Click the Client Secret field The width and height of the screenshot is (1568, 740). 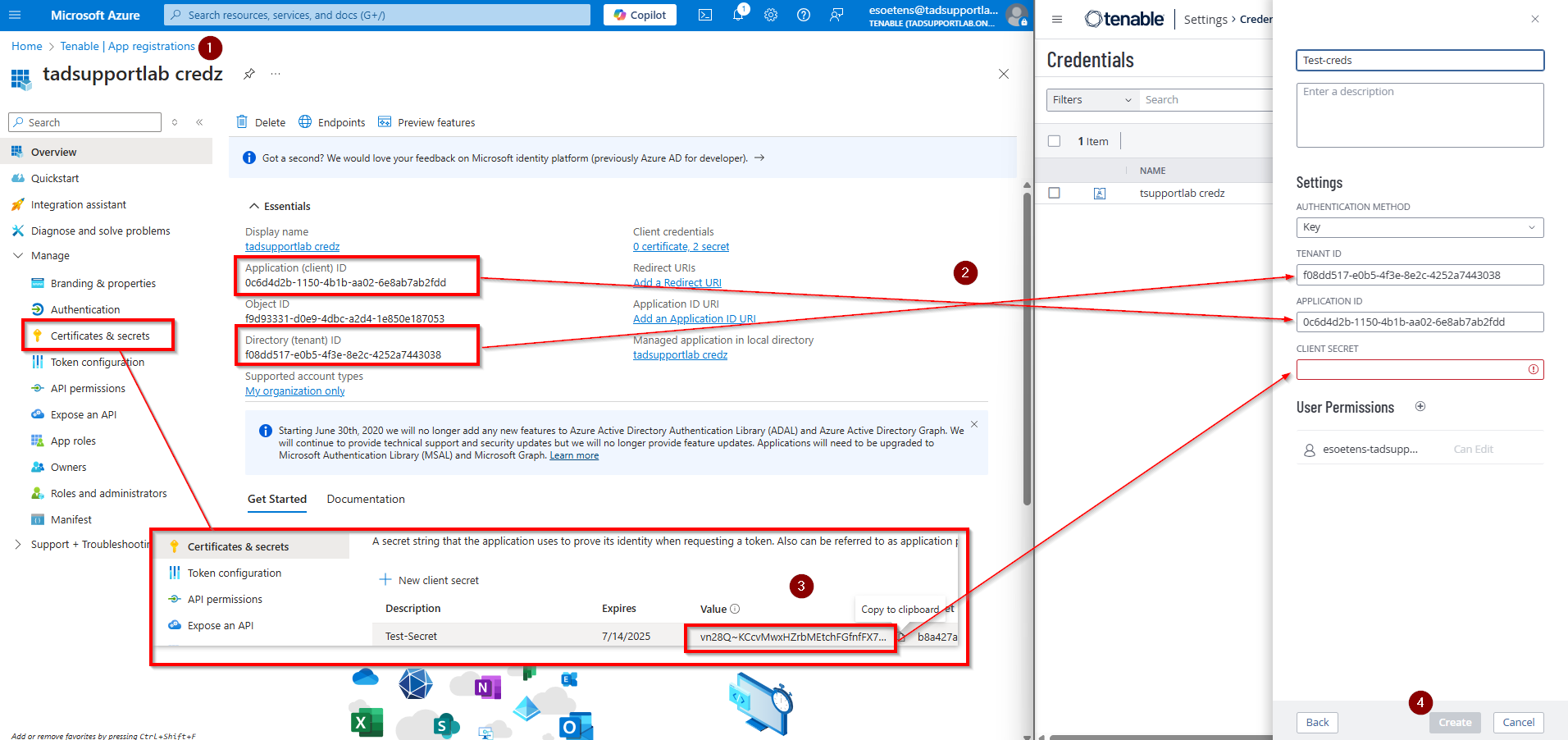coord(1420,369)
